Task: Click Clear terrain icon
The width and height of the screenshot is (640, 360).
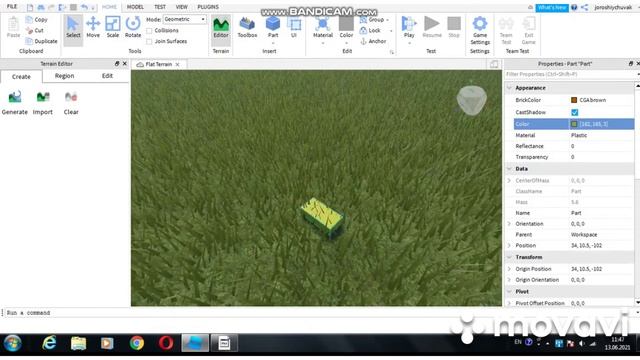Action: 71,97
